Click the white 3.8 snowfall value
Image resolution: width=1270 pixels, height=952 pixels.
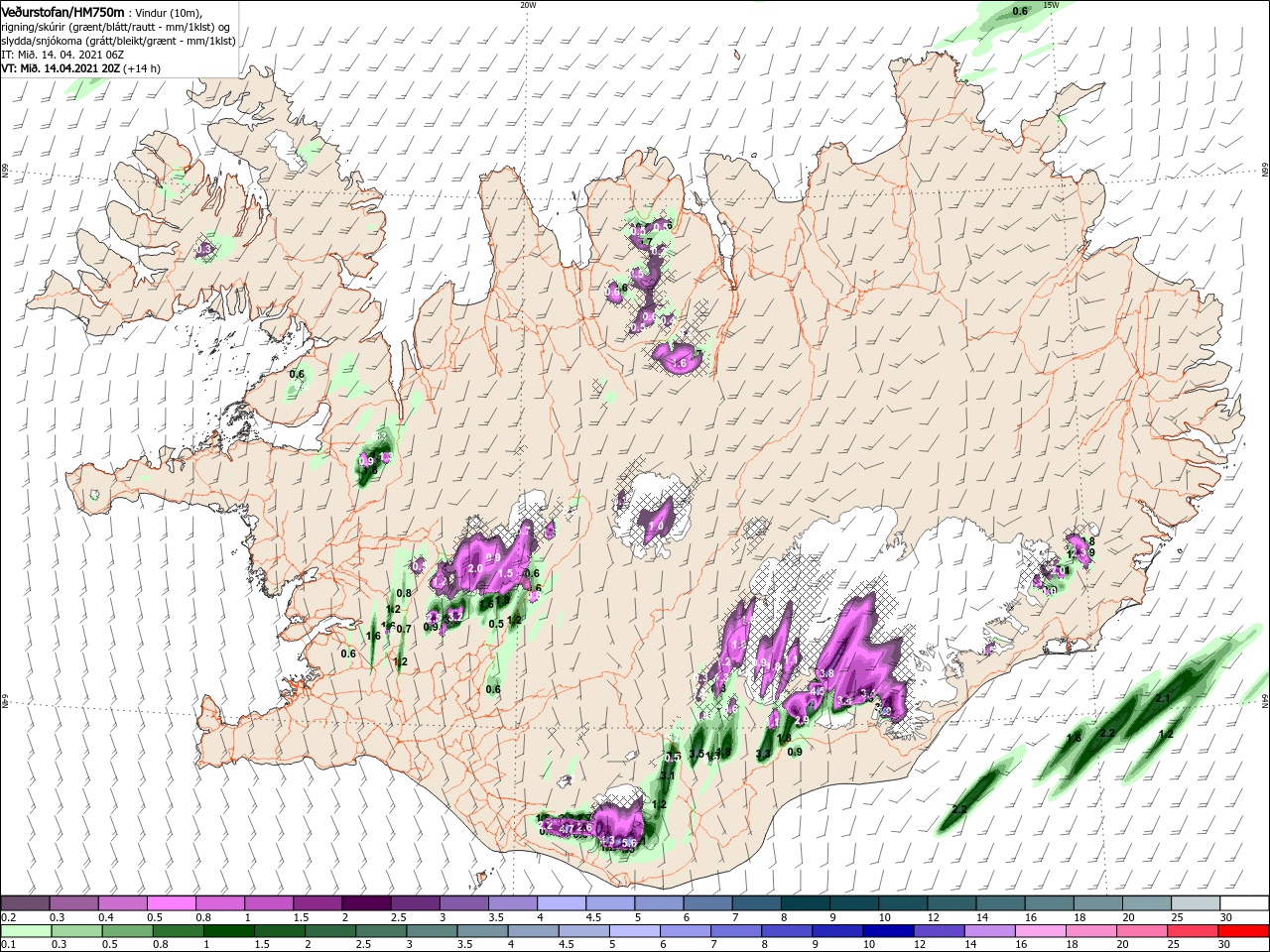pos(827,673)
